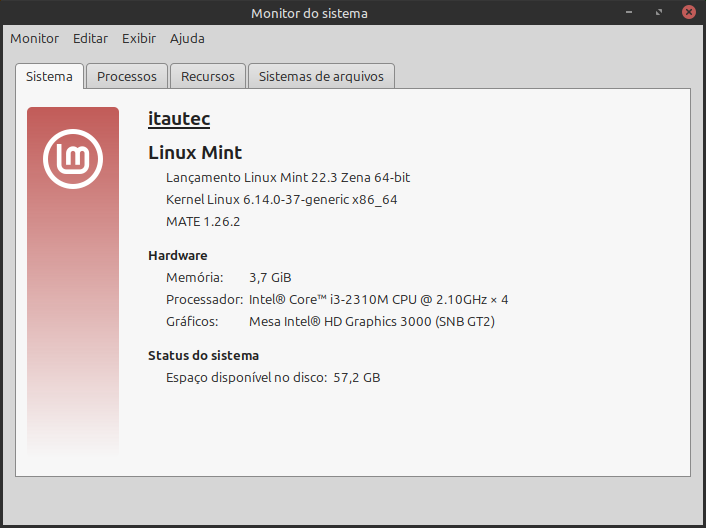Close the Monitor do sistema window

[688, 13]
